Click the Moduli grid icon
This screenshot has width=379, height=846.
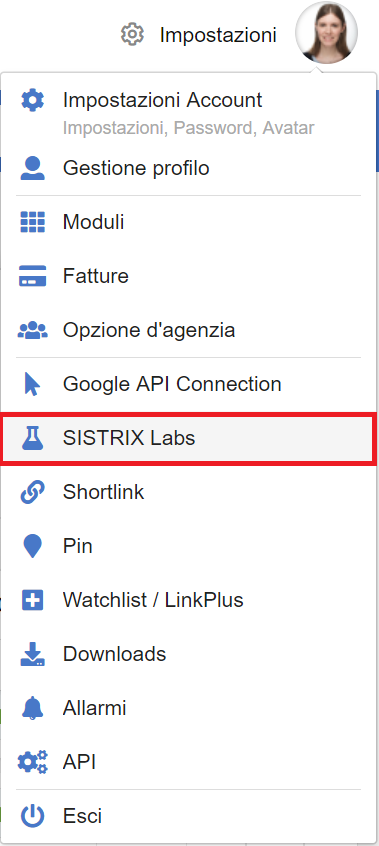pos(32,222)
